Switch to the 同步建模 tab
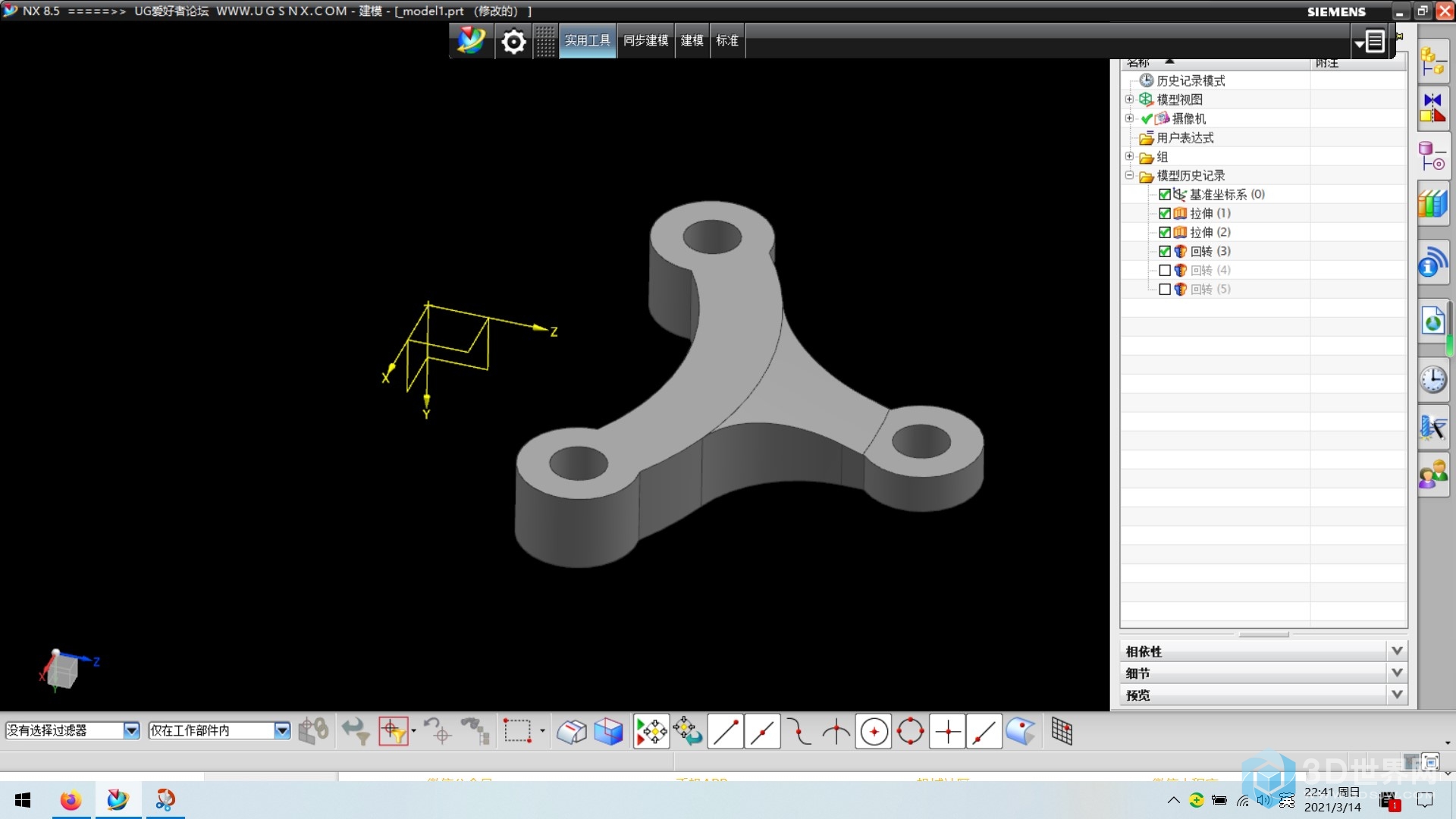This screenshot has height=819, width=1456. 646,40
